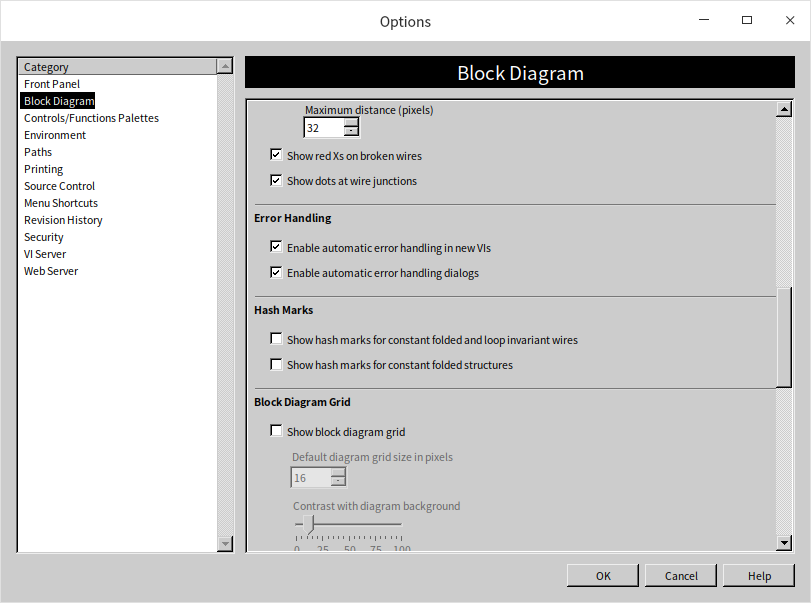Select Environment in category list

55,135
